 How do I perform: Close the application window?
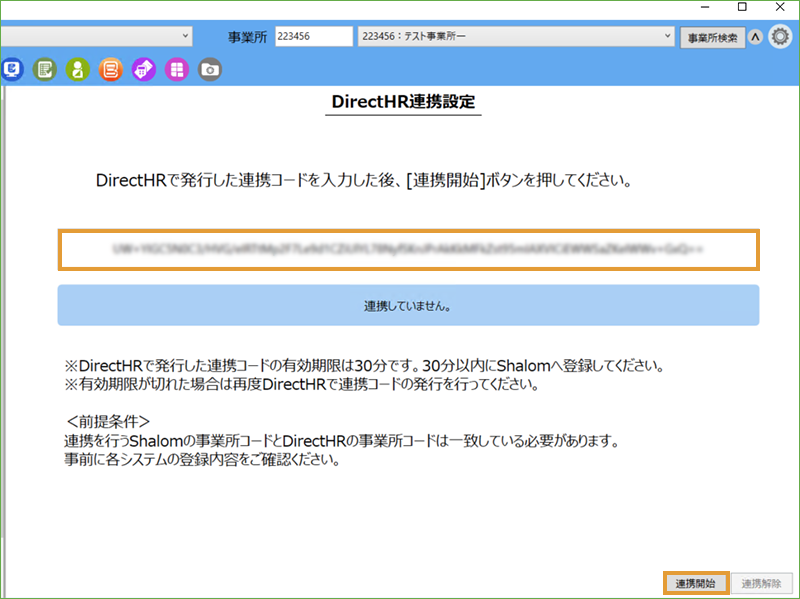(780, 7)
